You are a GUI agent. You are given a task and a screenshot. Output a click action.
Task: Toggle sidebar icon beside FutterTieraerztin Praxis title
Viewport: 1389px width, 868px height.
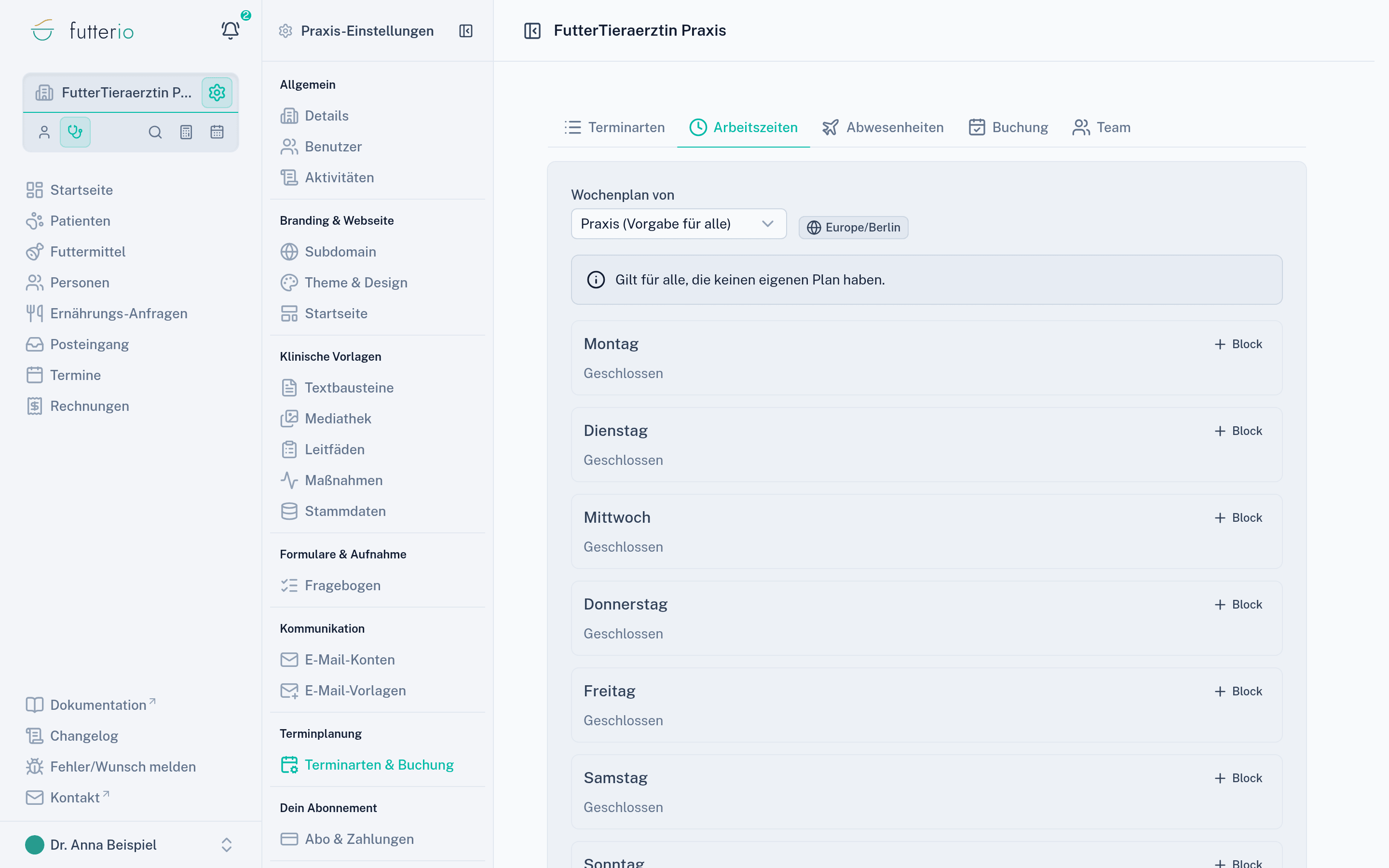[532, 30]
